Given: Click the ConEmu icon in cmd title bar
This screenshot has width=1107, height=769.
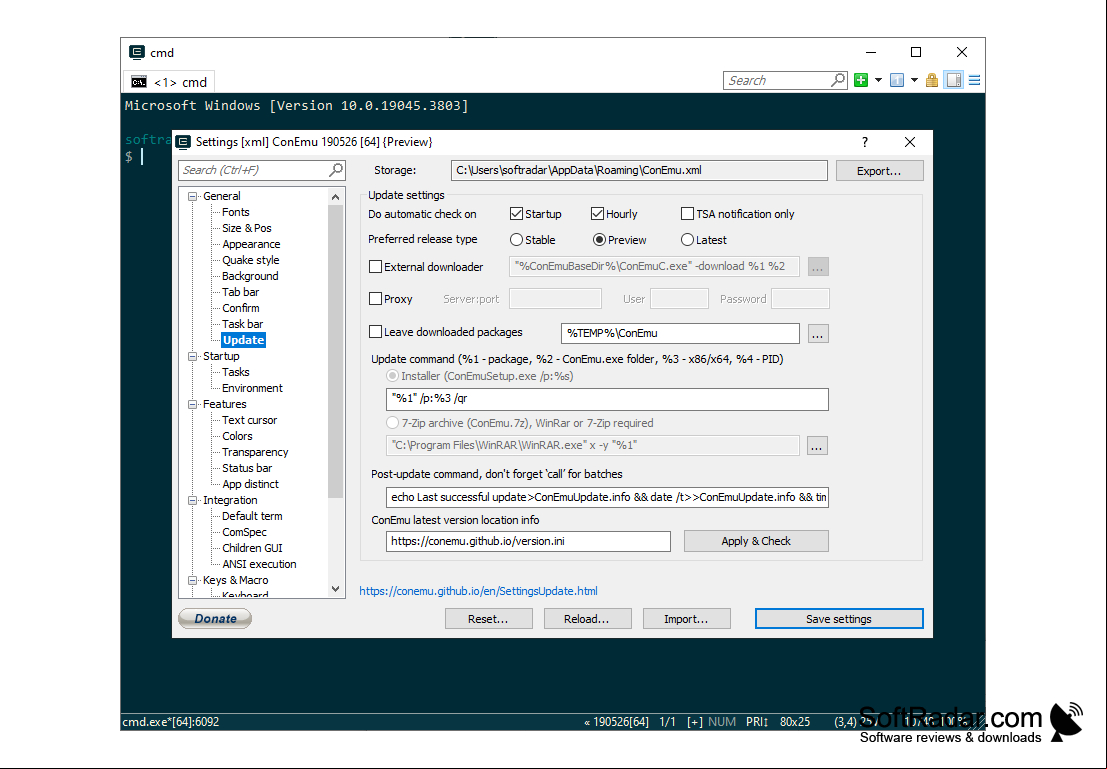Looking at the screenshot, I should (137, 52).
